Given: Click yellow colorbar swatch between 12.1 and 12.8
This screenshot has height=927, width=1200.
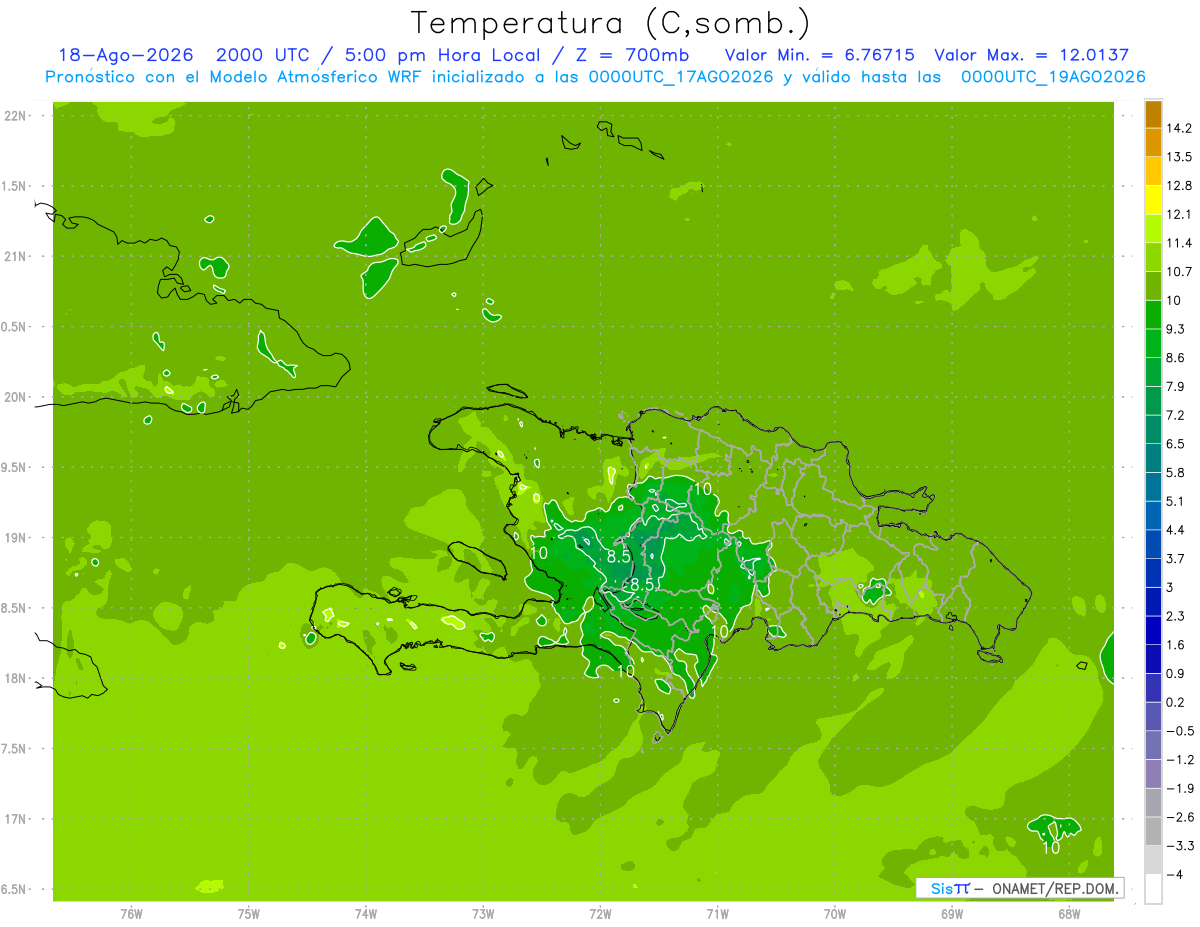Looking at the screenshot, I should (x=1153, y=200).
